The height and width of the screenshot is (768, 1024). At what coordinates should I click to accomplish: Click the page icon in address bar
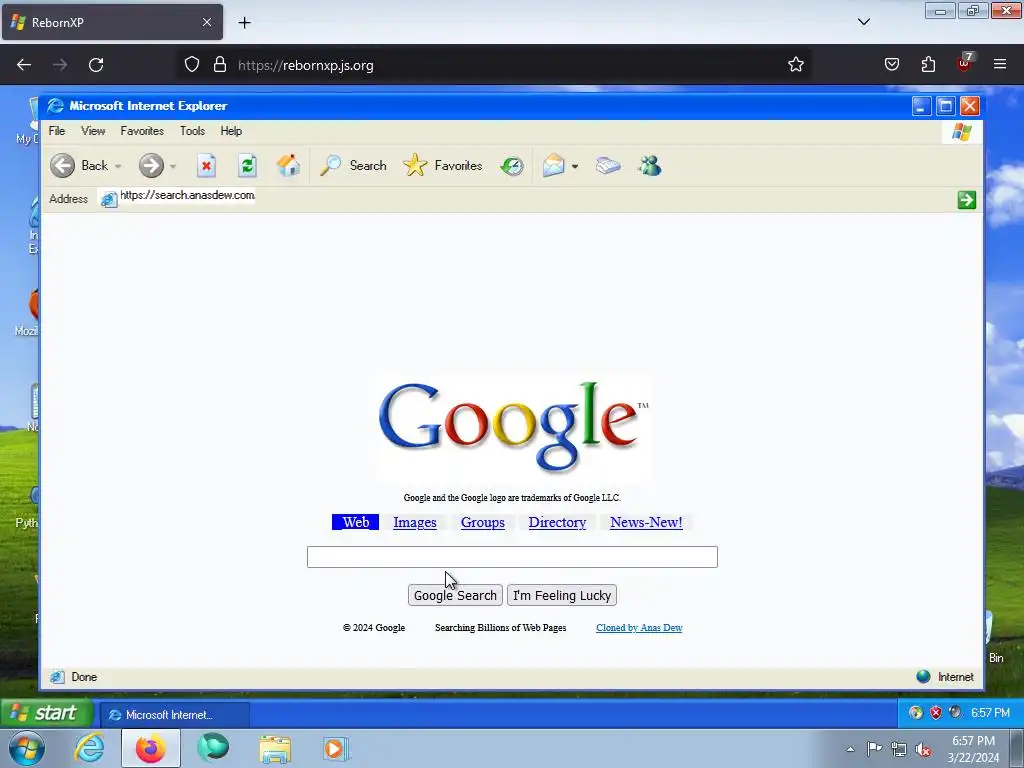pos(109,199)
